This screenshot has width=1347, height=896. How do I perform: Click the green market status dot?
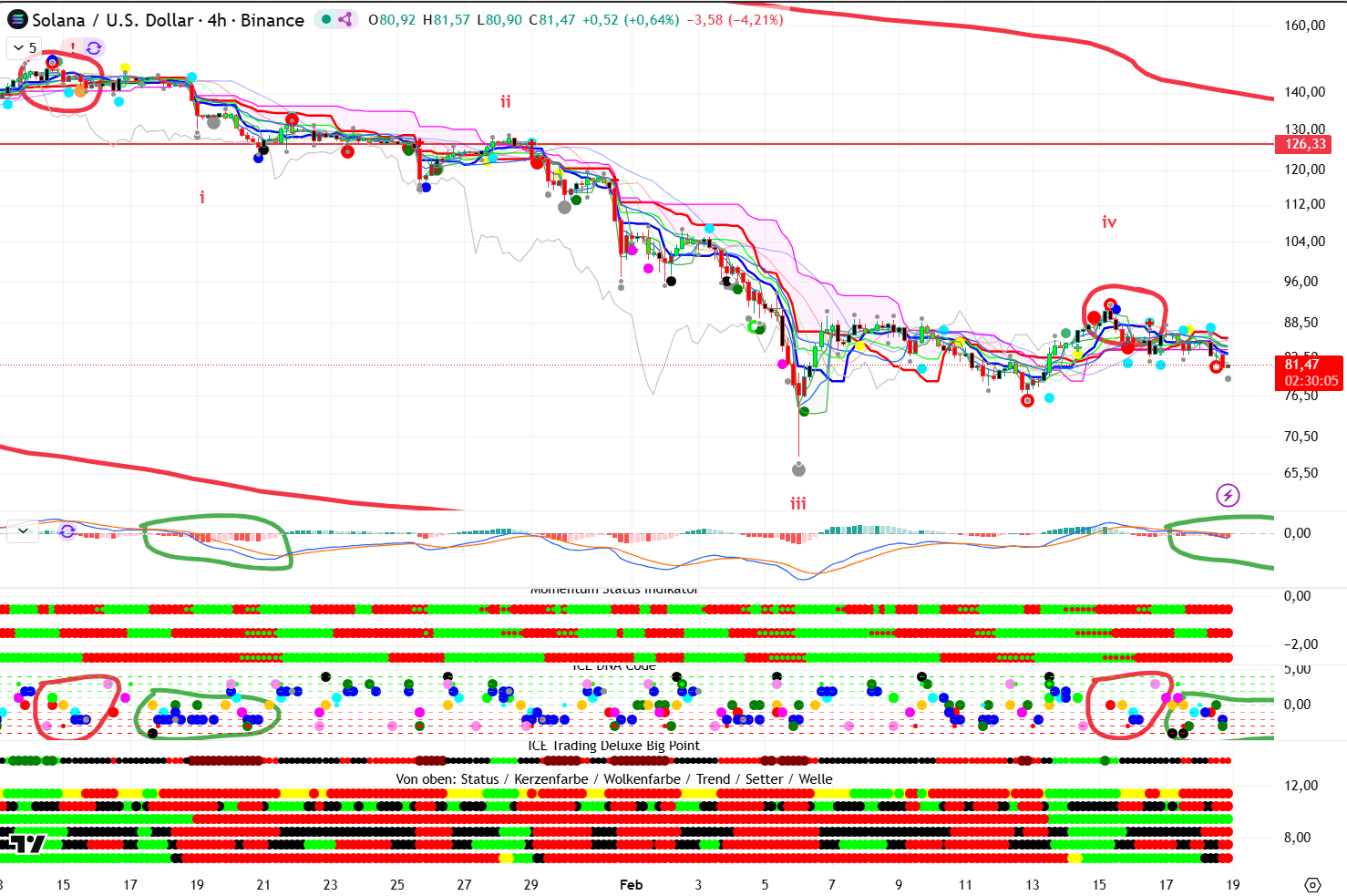click(x=326, y=20)
